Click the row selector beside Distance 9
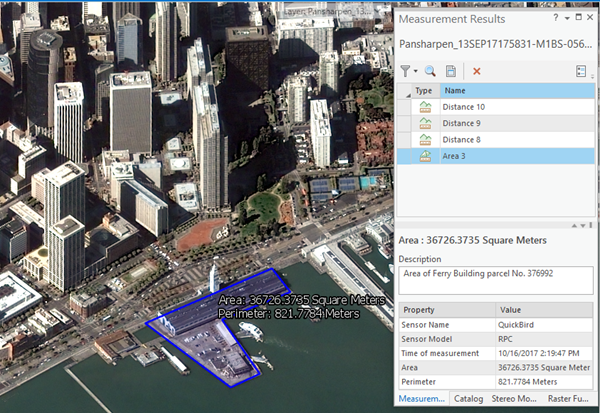The height and width of the screenshot is (413, 600). tap(403, 123)
